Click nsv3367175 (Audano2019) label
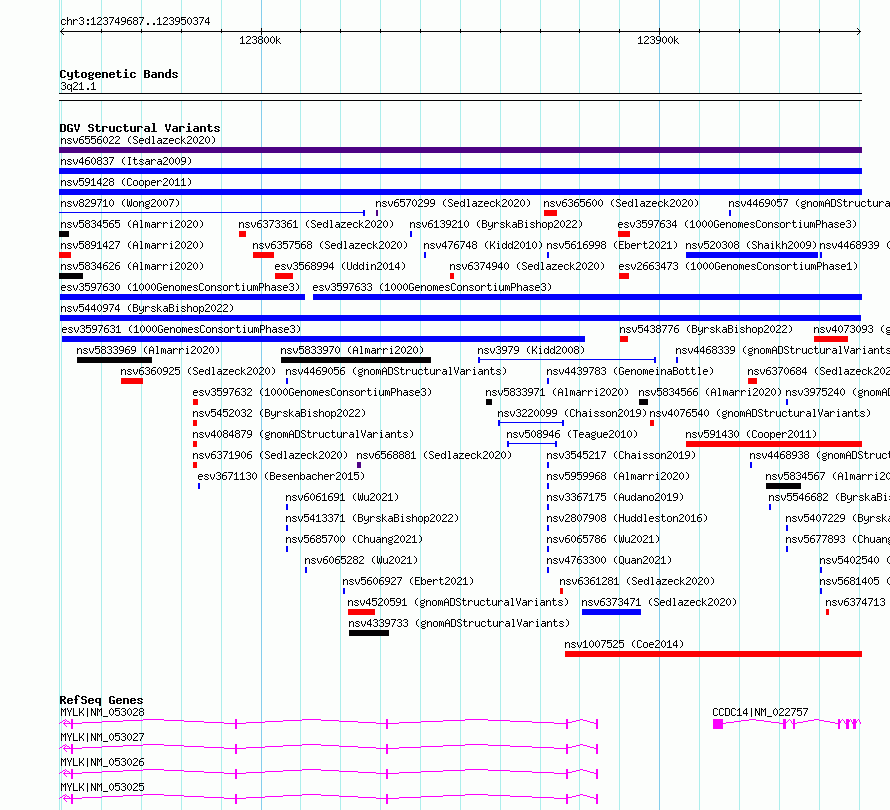Viewport: 890px width, 810px height. [x=615, y=497]
